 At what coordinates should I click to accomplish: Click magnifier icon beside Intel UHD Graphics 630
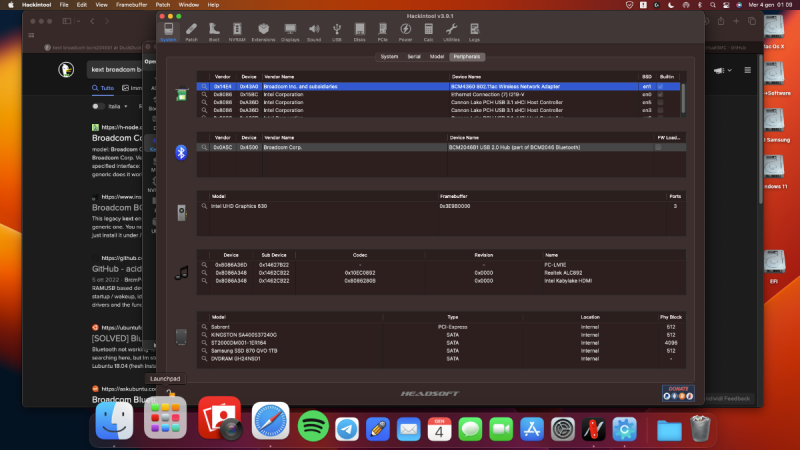pos(204,206)
